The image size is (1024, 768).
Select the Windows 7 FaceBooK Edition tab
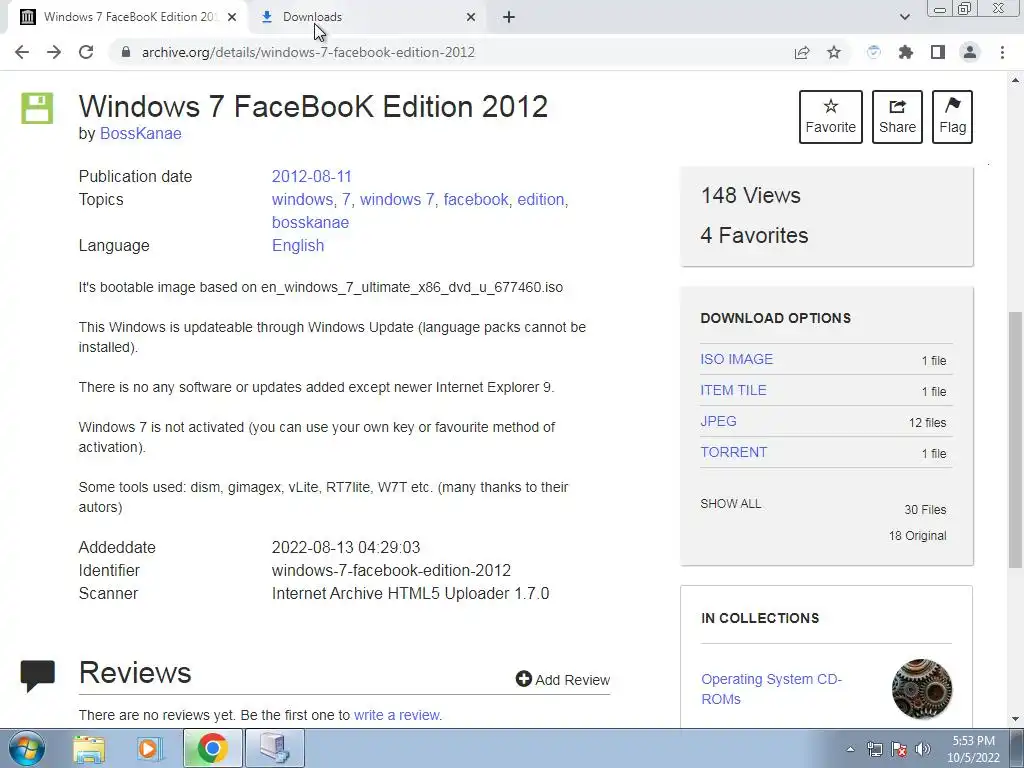pos(127,17)
